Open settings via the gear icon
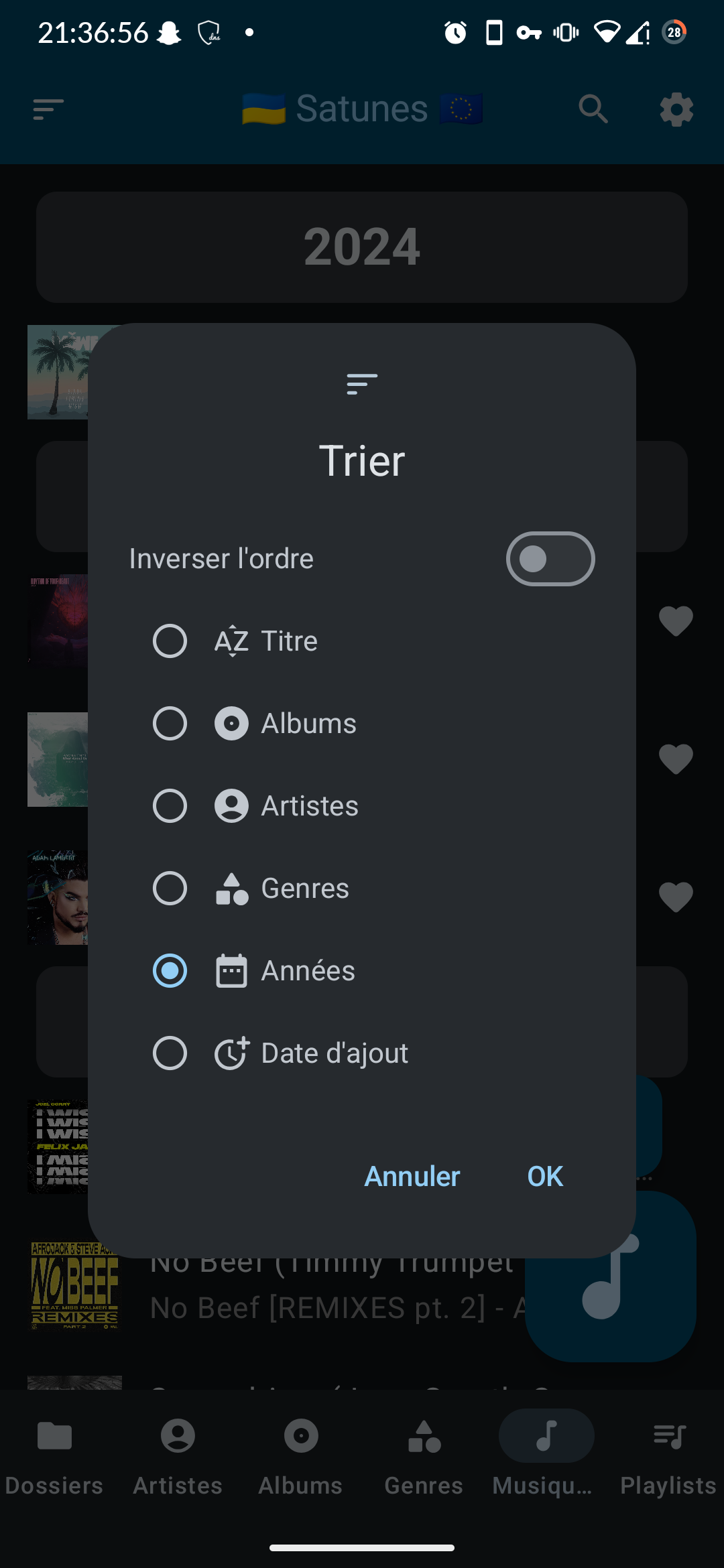The width and height of the screenshot is (724, 1568). click(x=676, y=109)
